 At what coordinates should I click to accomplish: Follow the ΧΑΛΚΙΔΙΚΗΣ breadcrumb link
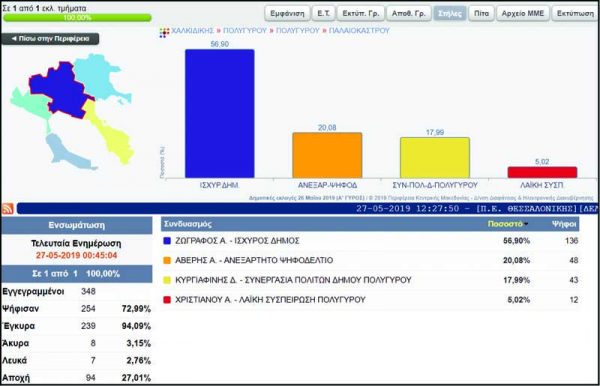pyautogui.click(x=192, y=31)
